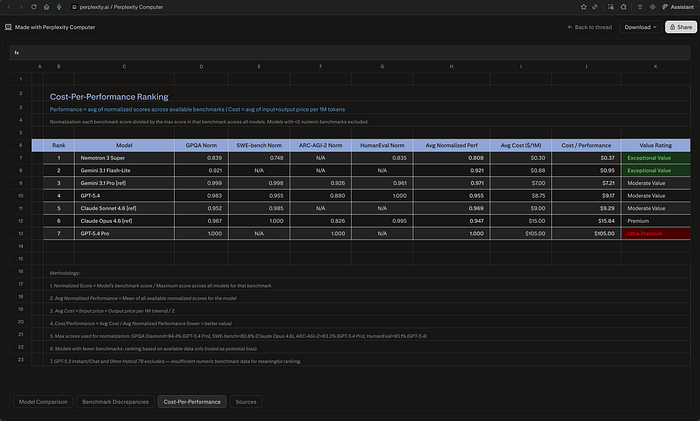Click Nemotron's green Exceptional Value cell
The width and height of the screenshot is (700, 421).
tap(655, 158)
